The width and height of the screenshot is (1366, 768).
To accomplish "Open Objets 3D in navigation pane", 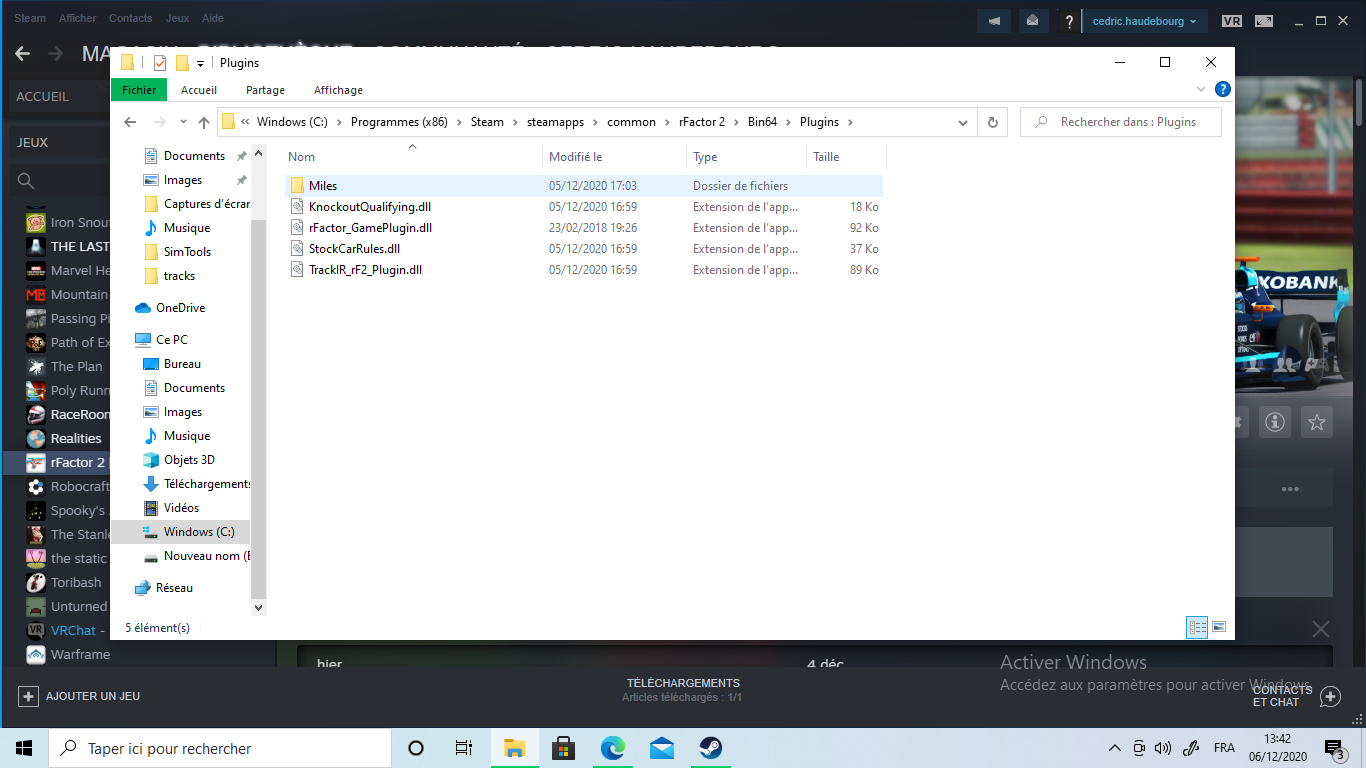I will tap(189, 460).
